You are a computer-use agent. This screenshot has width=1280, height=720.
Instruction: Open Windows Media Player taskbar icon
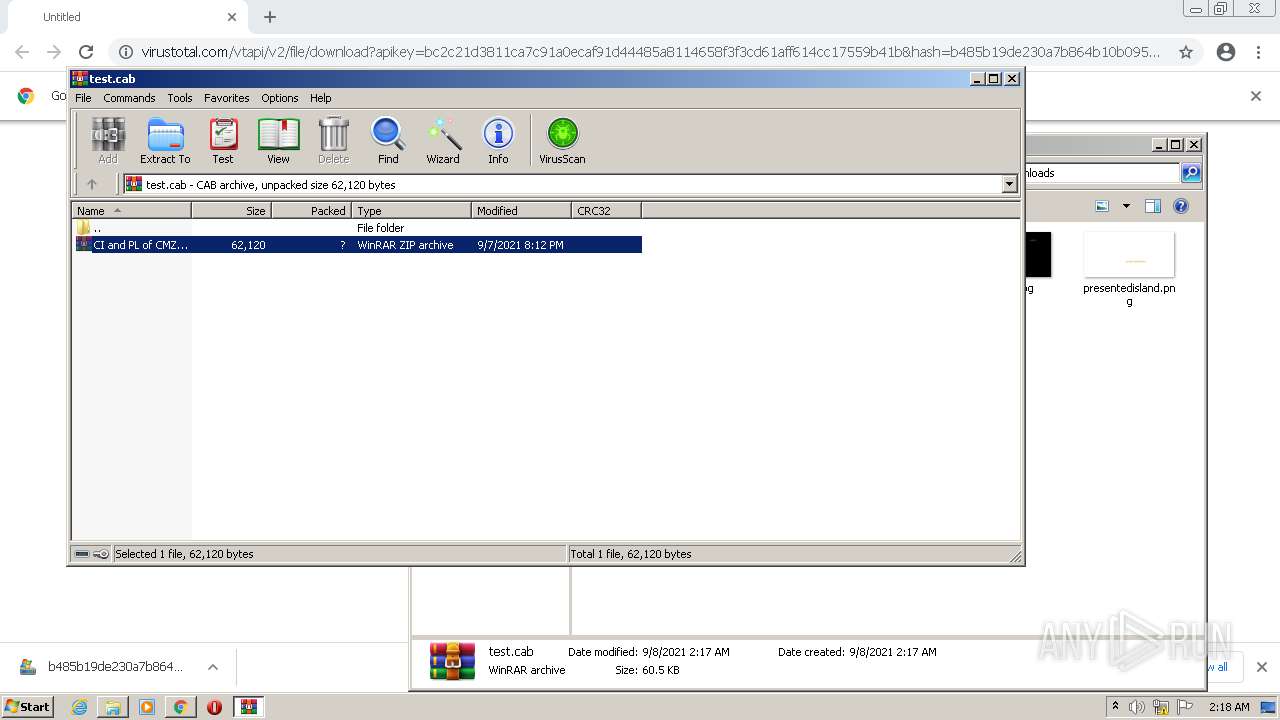click(x=147, y=707)
